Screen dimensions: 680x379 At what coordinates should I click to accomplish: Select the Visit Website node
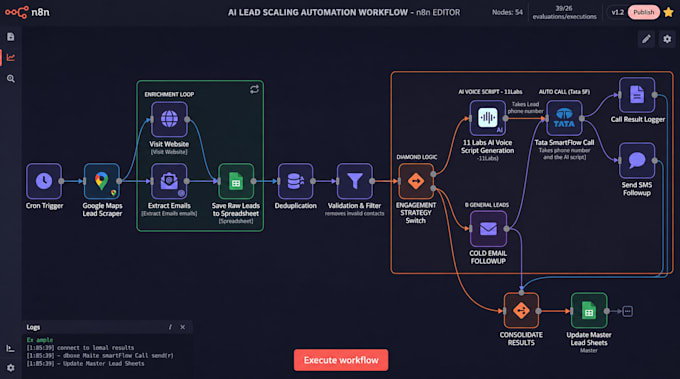pos(169,119)
